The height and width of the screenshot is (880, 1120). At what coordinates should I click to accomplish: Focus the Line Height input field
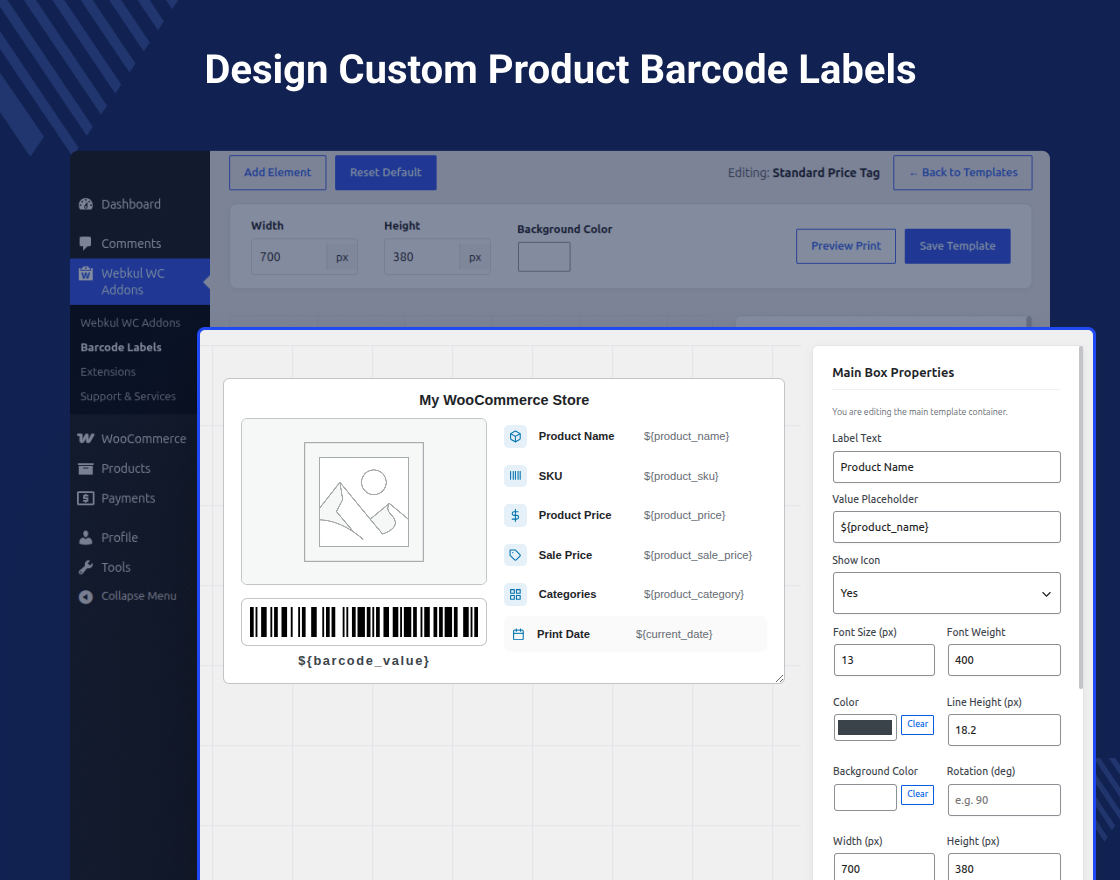coord(1004,730)
